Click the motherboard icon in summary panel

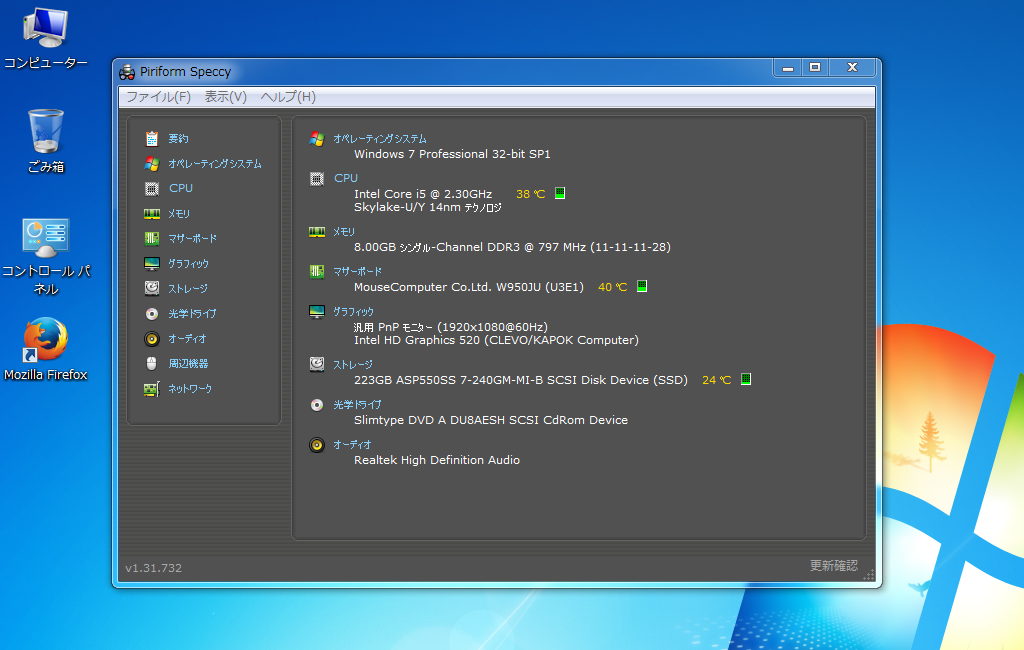pyautogui.click(x=317, y=272)
